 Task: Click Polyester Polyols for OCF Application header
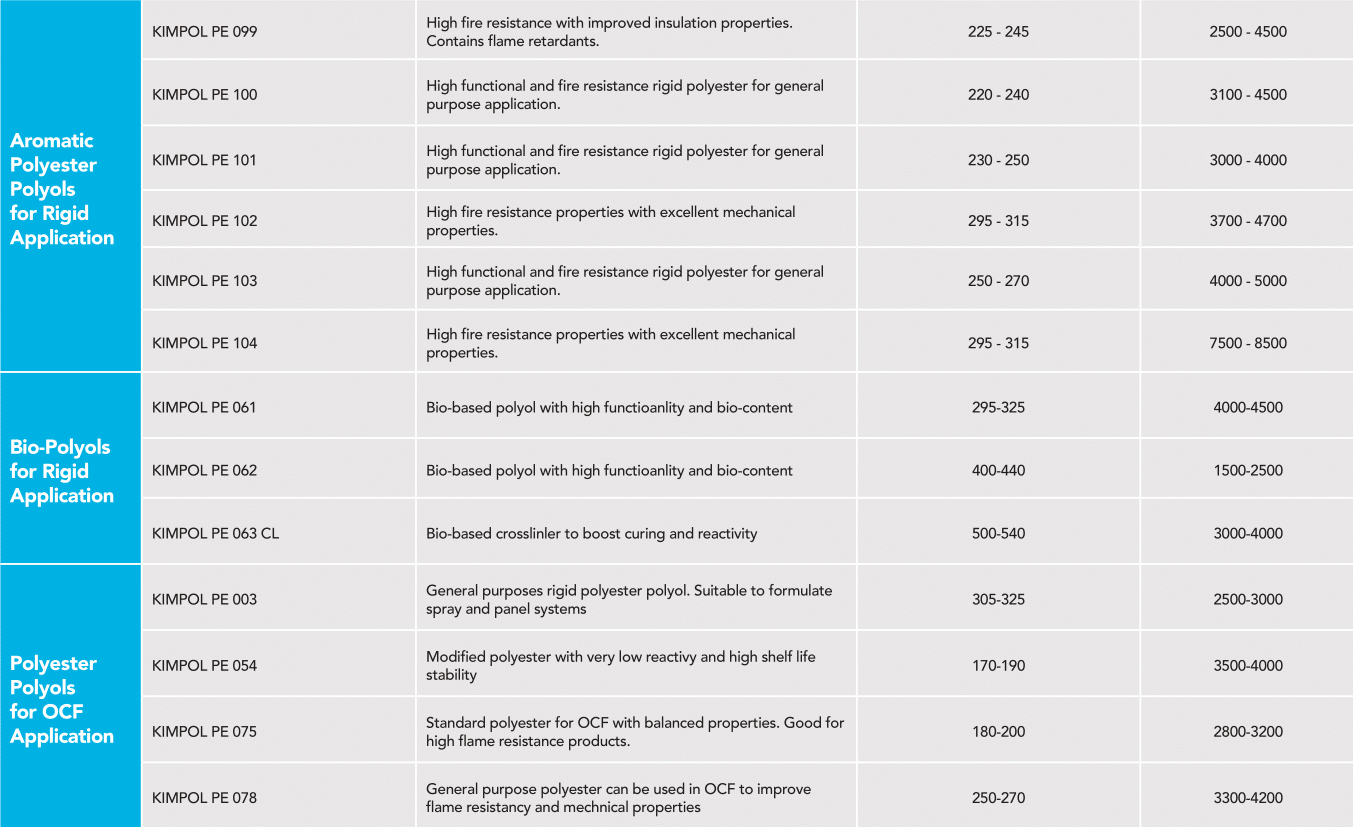click(62, 699)
